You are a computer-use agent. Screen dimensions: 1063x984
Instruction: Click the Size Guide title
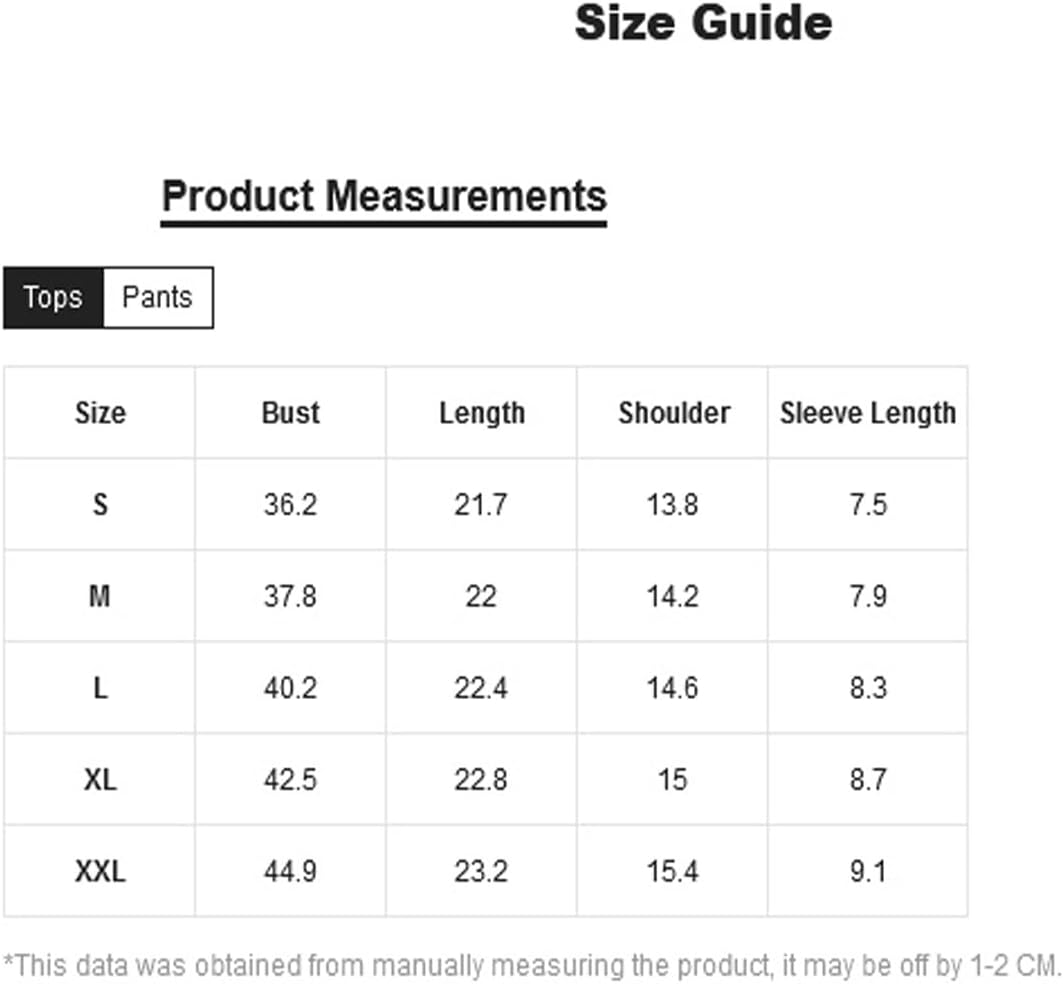click(x=703, y=23)
